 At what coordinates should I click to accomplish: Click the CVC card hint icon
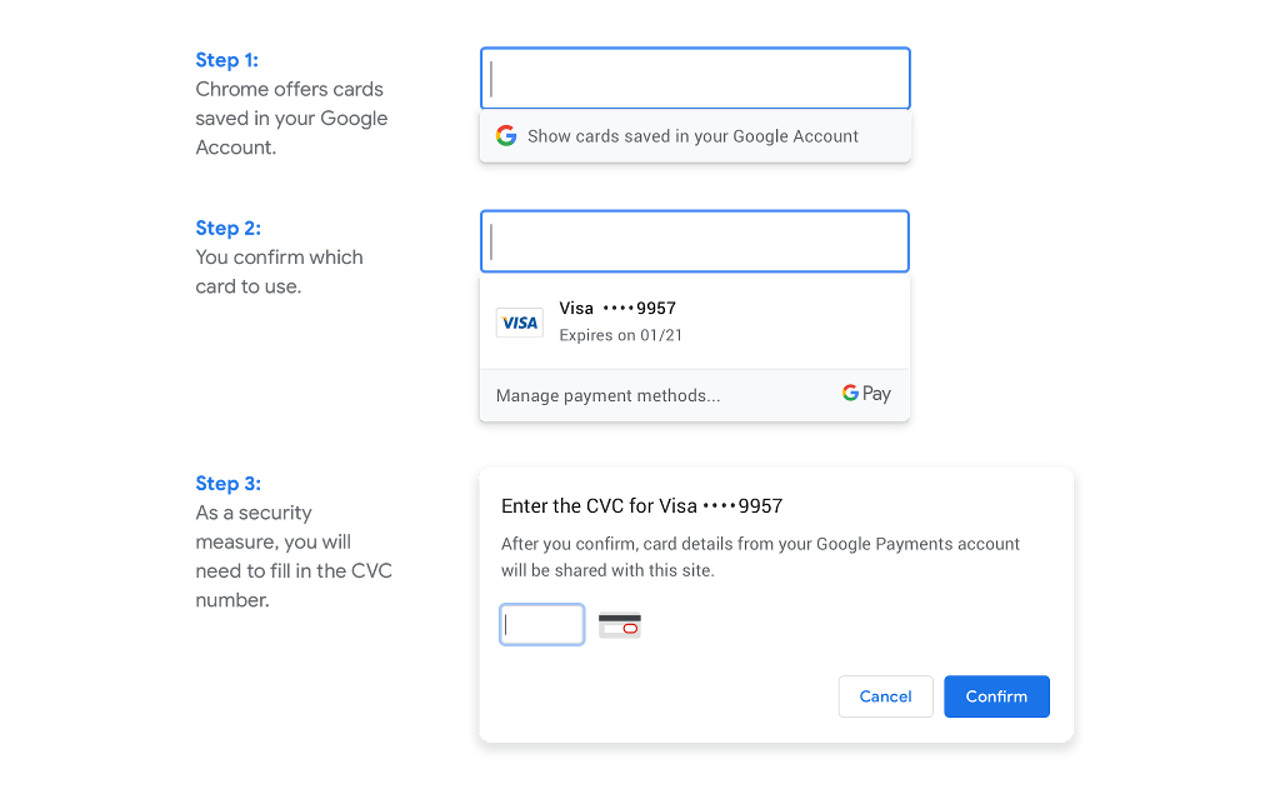(620, 625)
